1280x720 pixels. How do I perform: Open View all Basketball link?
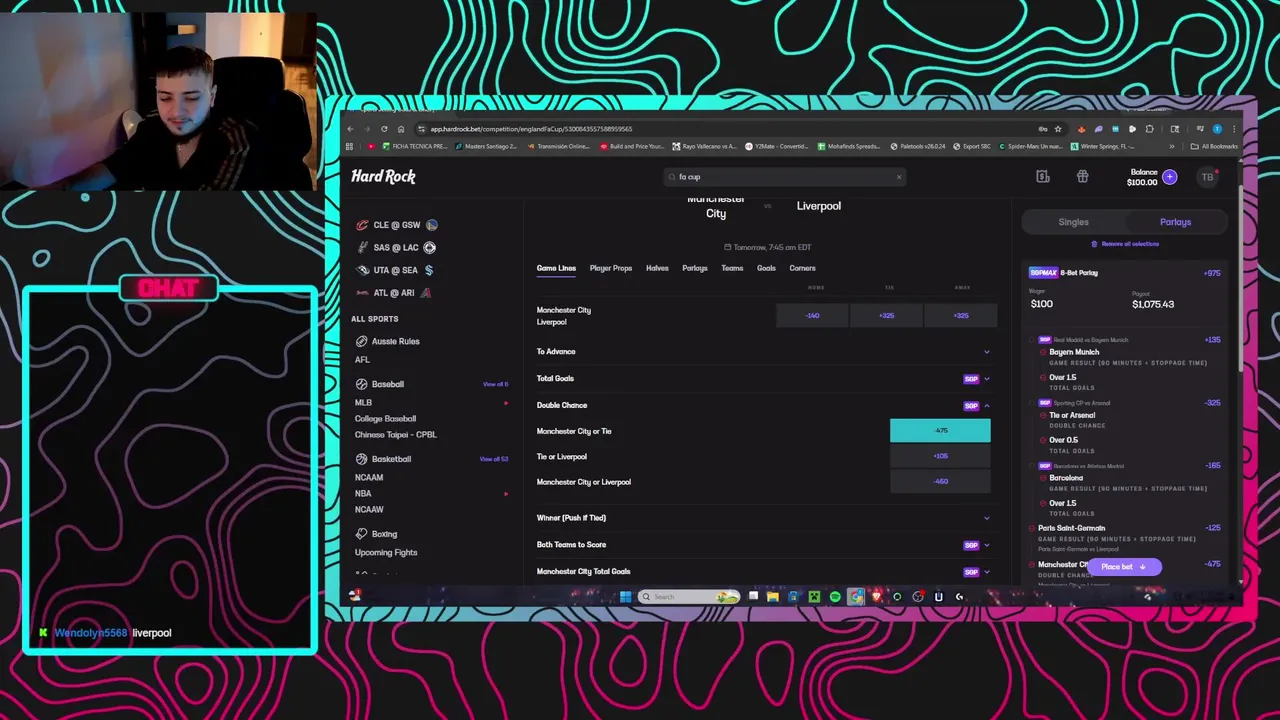[494, 459]
